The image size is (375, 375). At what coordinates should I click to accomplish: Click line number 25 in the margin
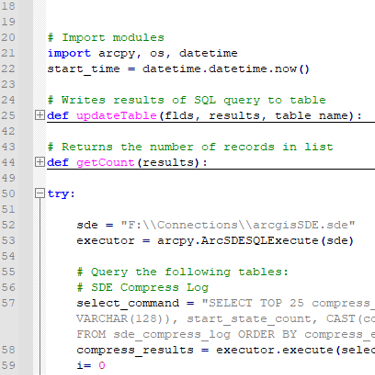click(8, 115)
